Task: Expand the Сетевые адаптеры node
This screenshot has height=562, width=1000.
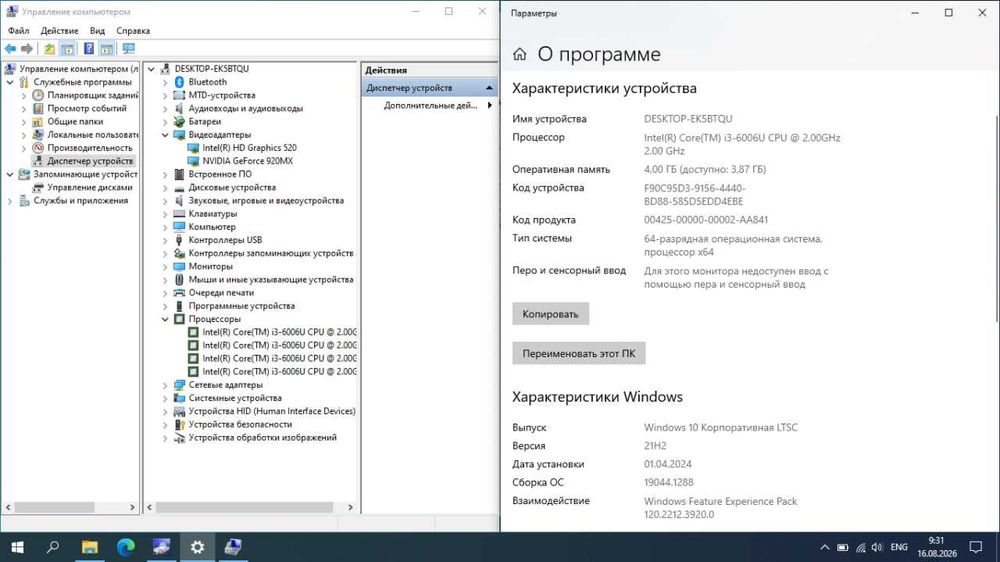Action: pyautogui.click(x=165, y=385)
